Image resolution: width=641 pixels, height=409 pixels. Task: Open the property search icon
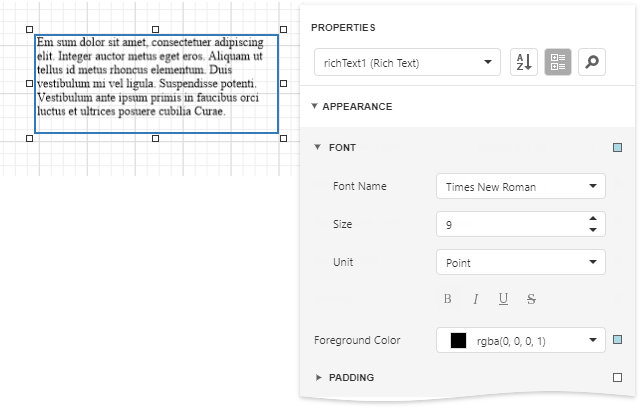tap(592, 62)
